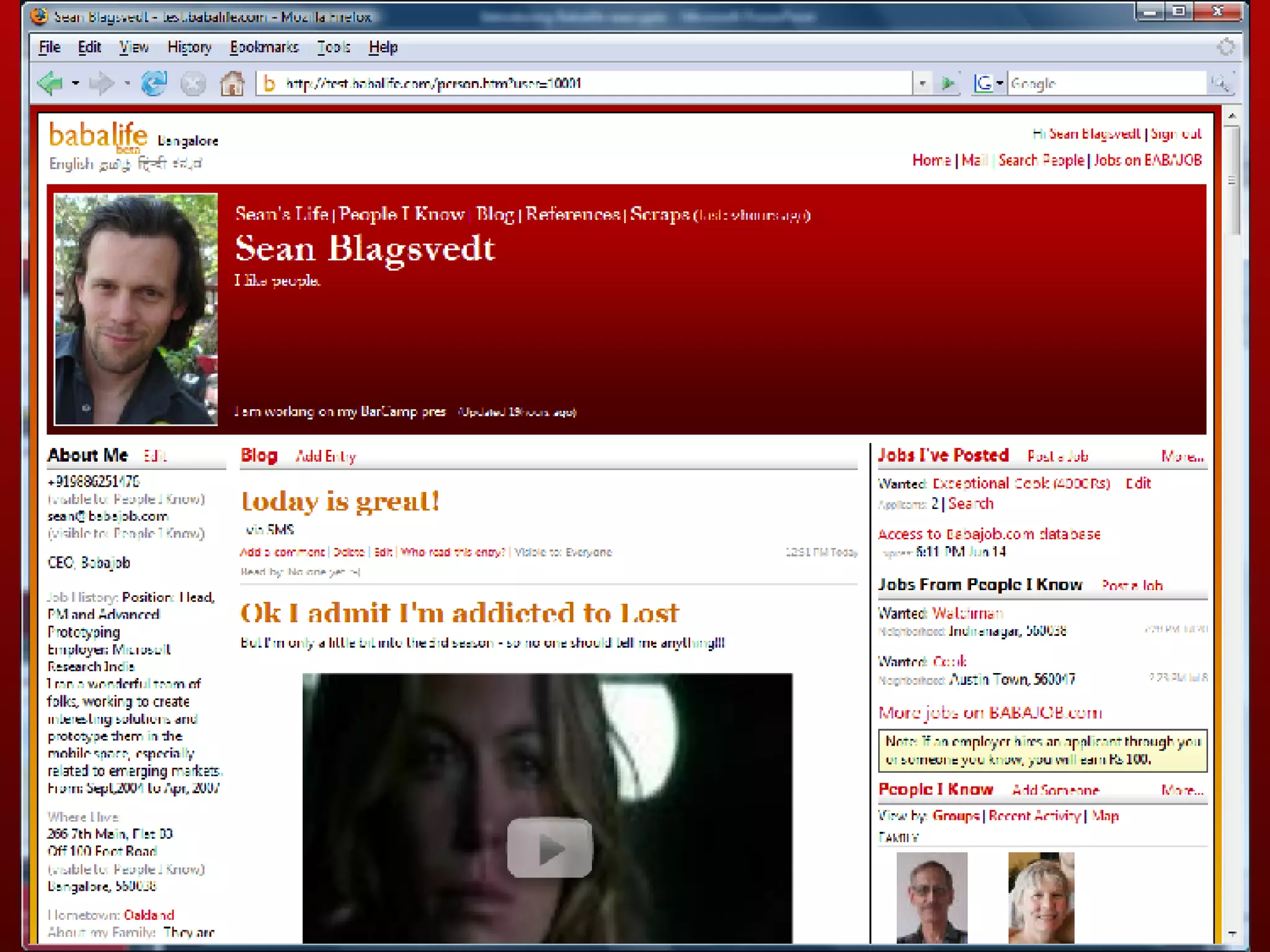The image size is (1270, 952).
Task: Click the Forward navigation arrow
Action: click(101, 83)
